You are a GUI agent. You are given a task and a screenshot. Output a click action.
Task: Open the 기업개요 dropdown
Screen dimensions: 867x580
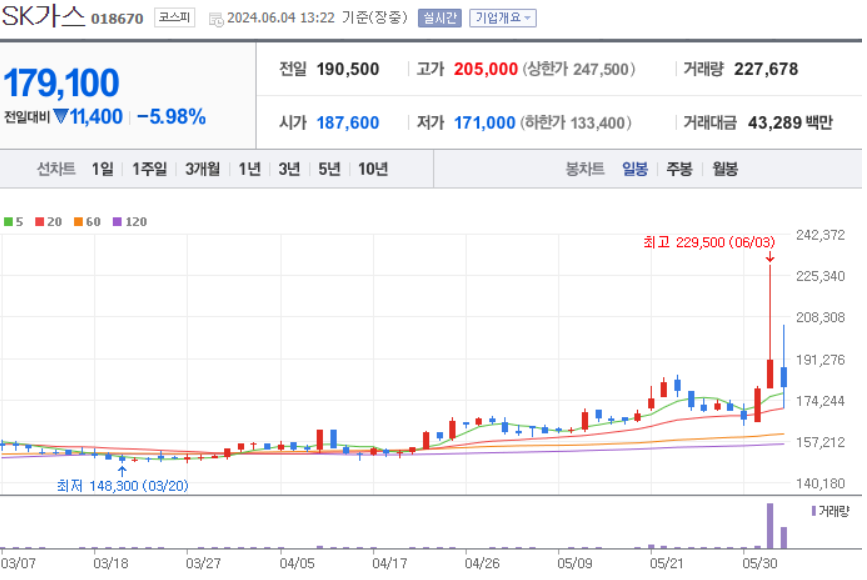503,18
